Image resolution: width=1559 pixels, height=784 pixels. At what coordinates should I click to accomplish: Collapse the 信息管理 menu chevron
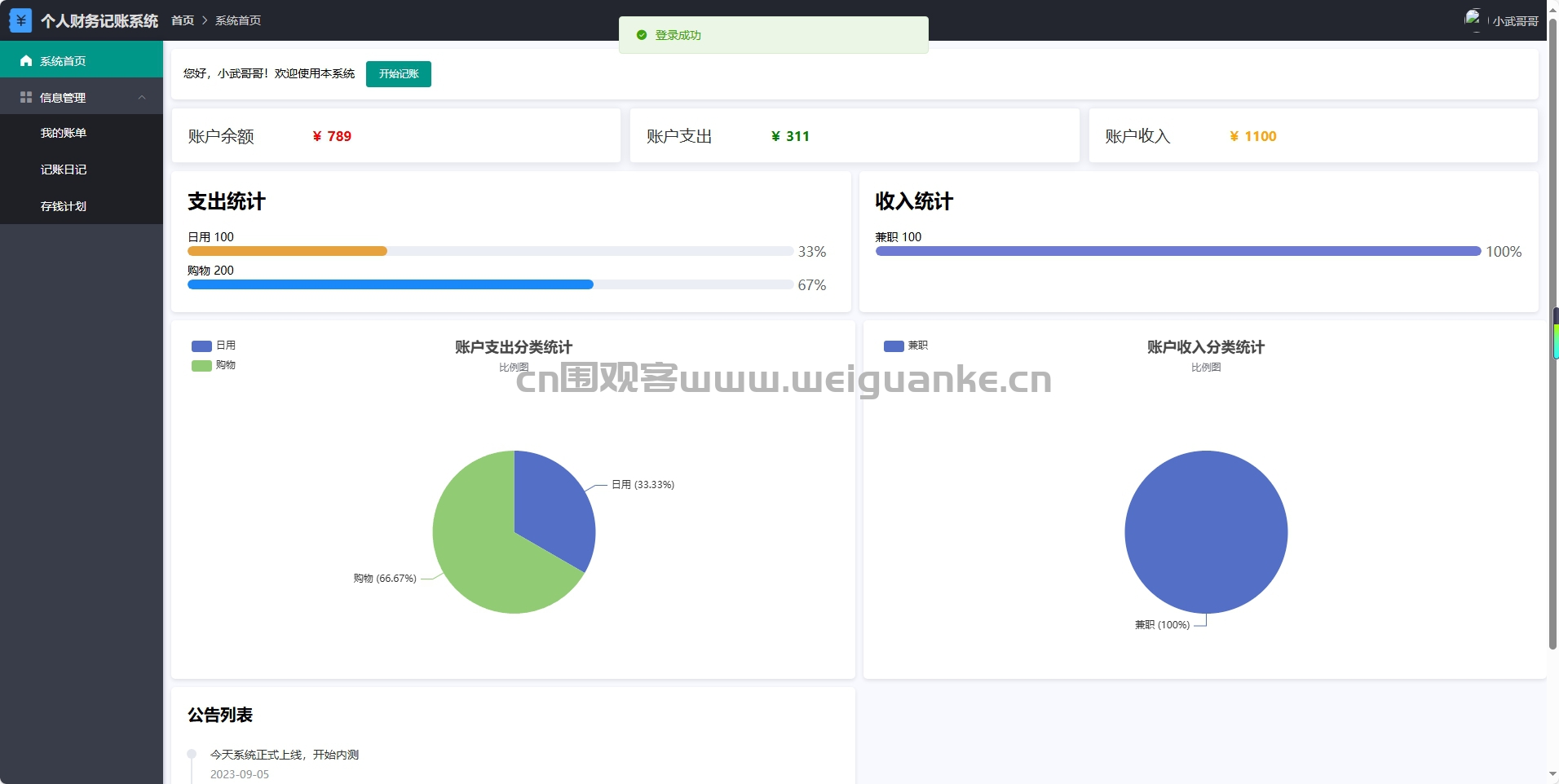click(142, 98)
